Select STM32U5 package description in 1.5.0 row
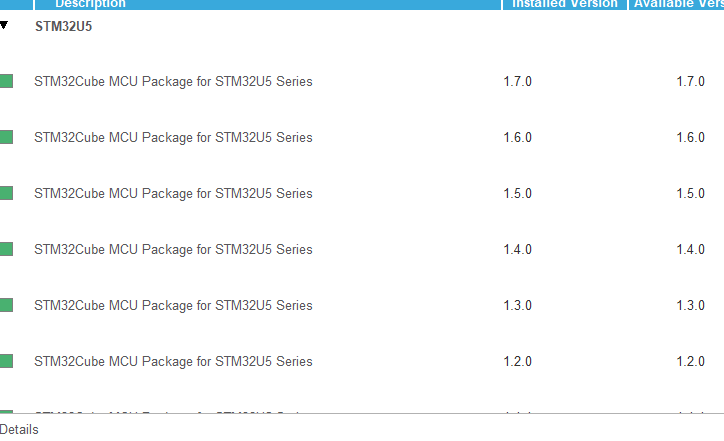Viewport: 724px width, 441px height. (x=173, y=193)
